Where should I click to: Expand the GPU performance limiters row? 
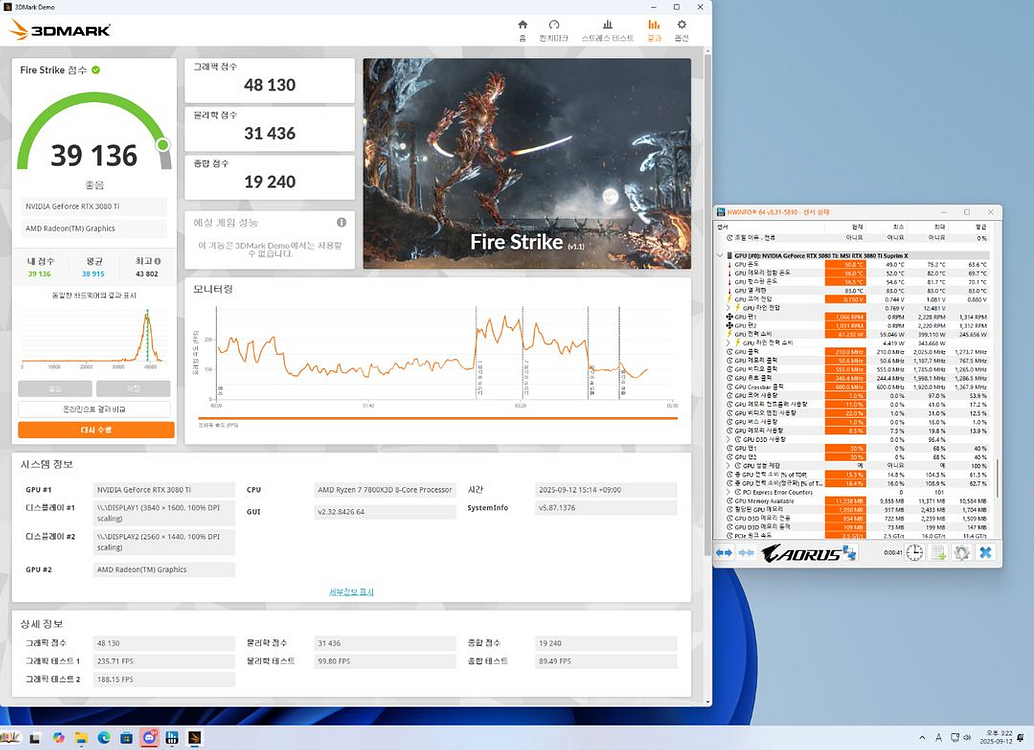[729, 466]
